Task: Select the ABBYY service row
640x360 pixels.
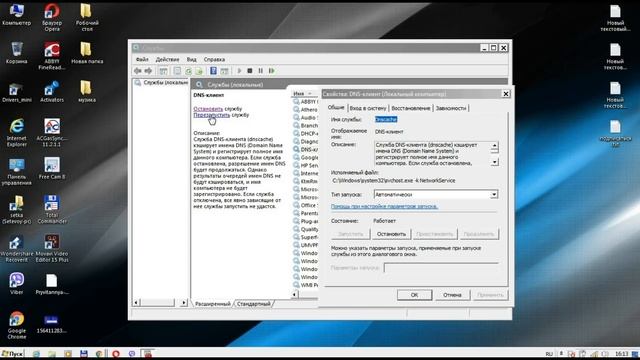Action: [x=305, y=102]
